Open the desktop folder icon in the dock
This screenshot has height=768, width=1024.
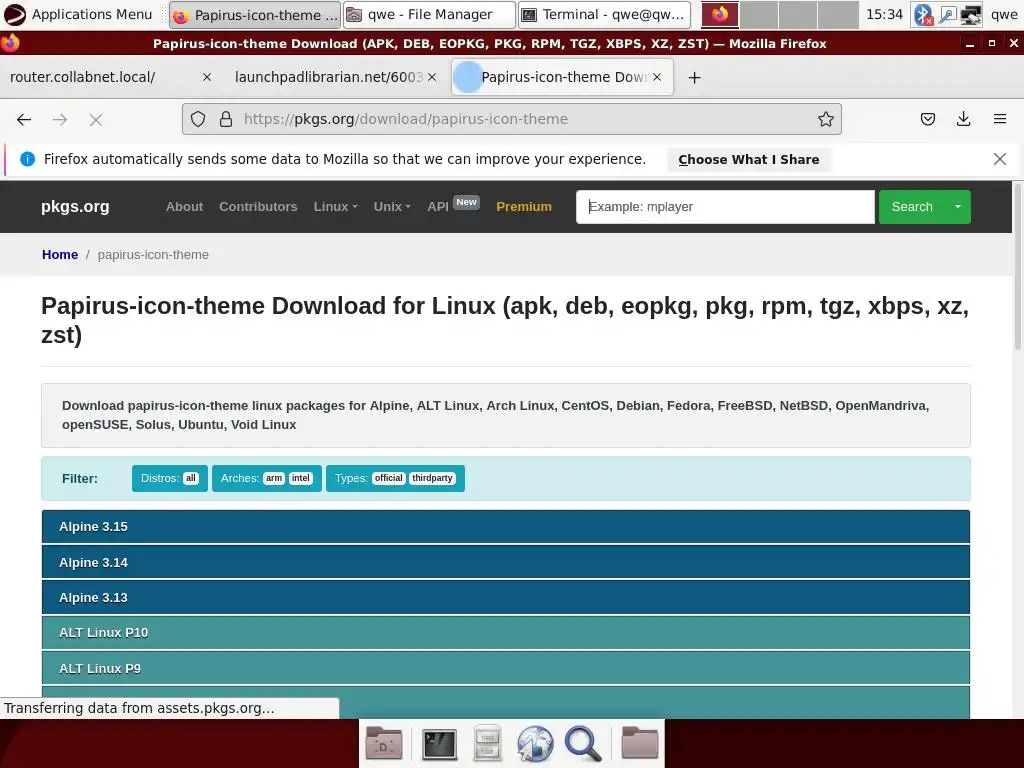click(x=384, y=744)
